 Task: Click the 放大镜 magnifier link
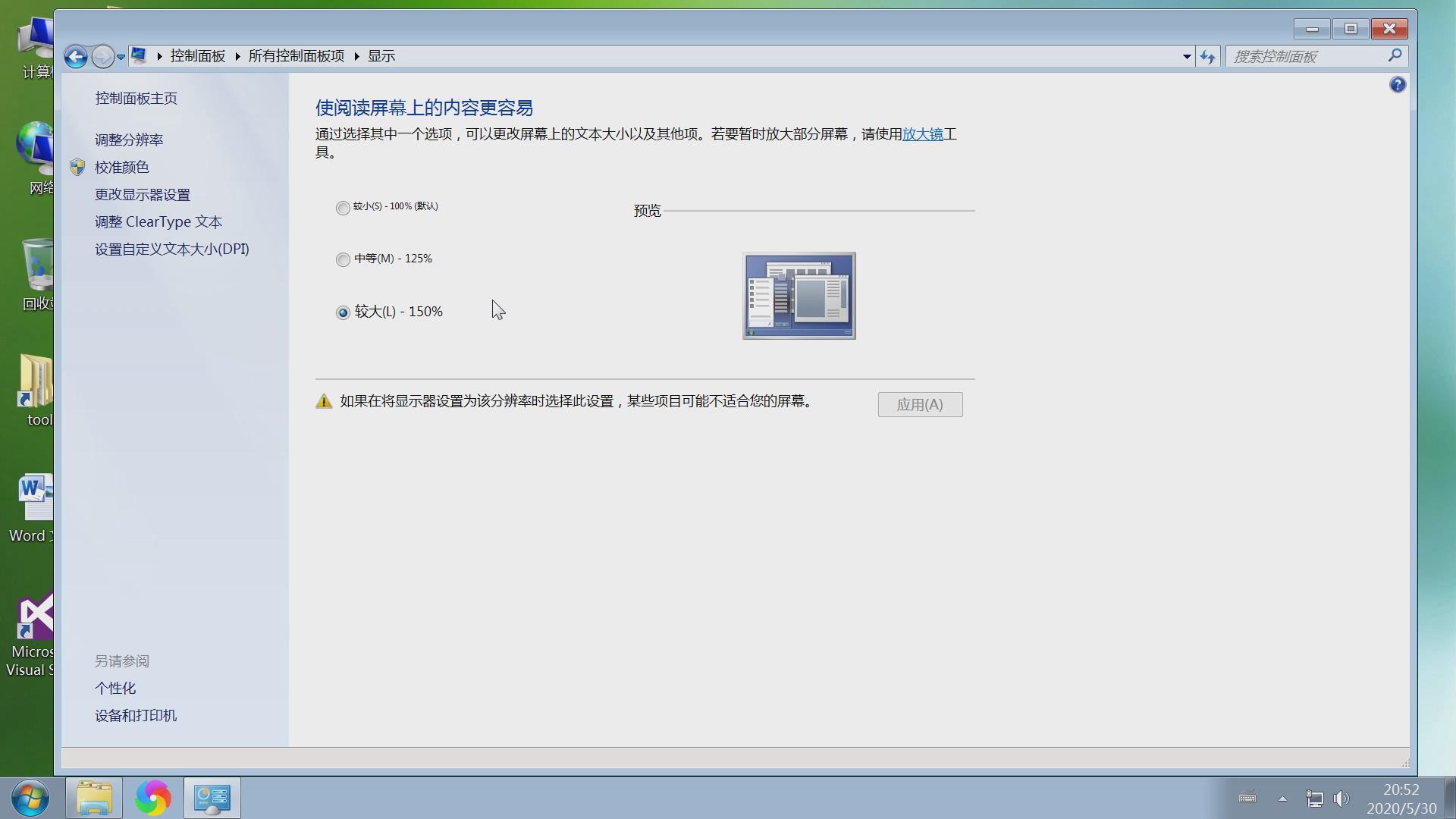(921, 133)
